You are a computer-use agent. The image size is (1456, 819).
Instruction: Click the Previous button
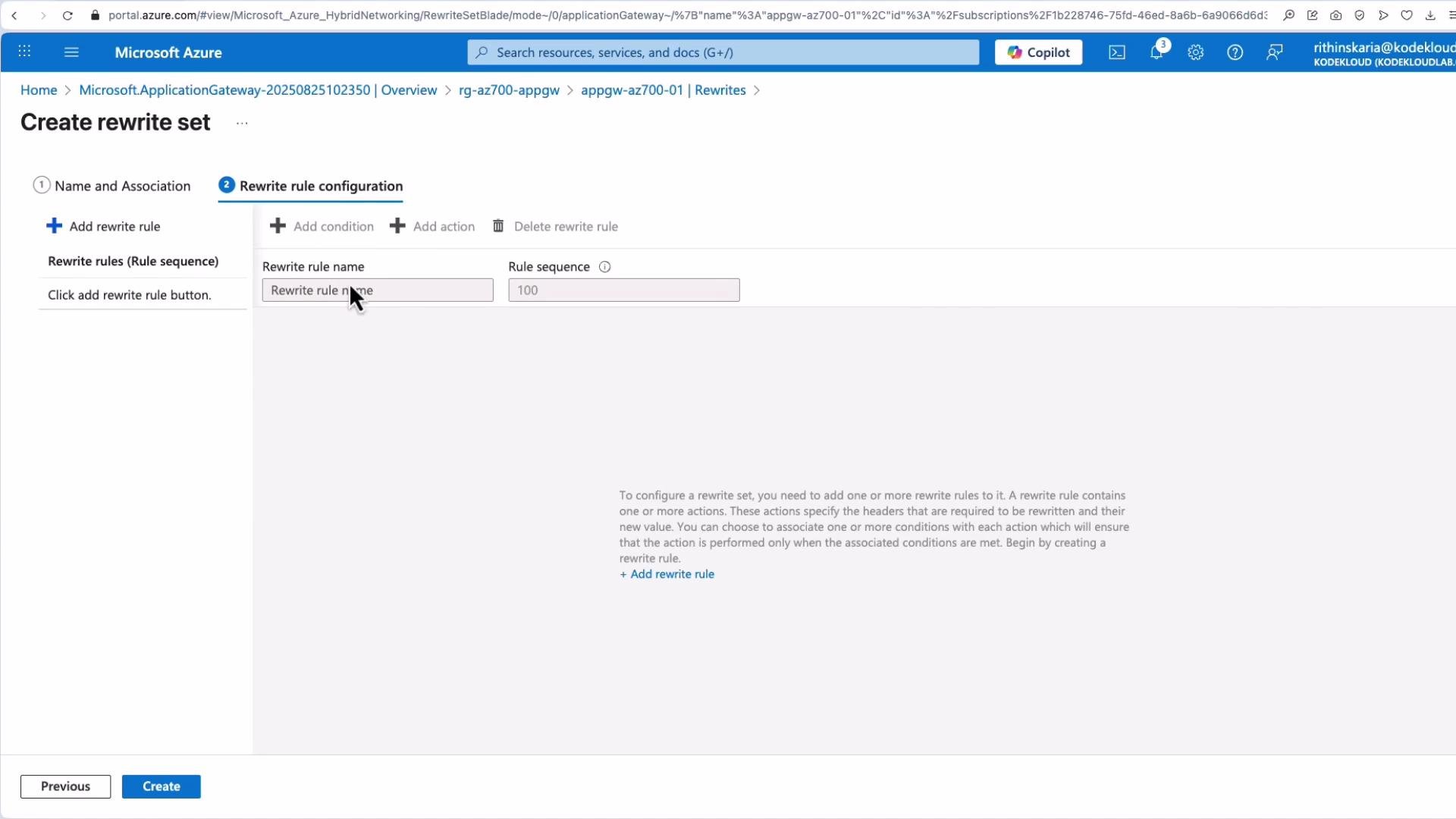(x=65, y=786)
